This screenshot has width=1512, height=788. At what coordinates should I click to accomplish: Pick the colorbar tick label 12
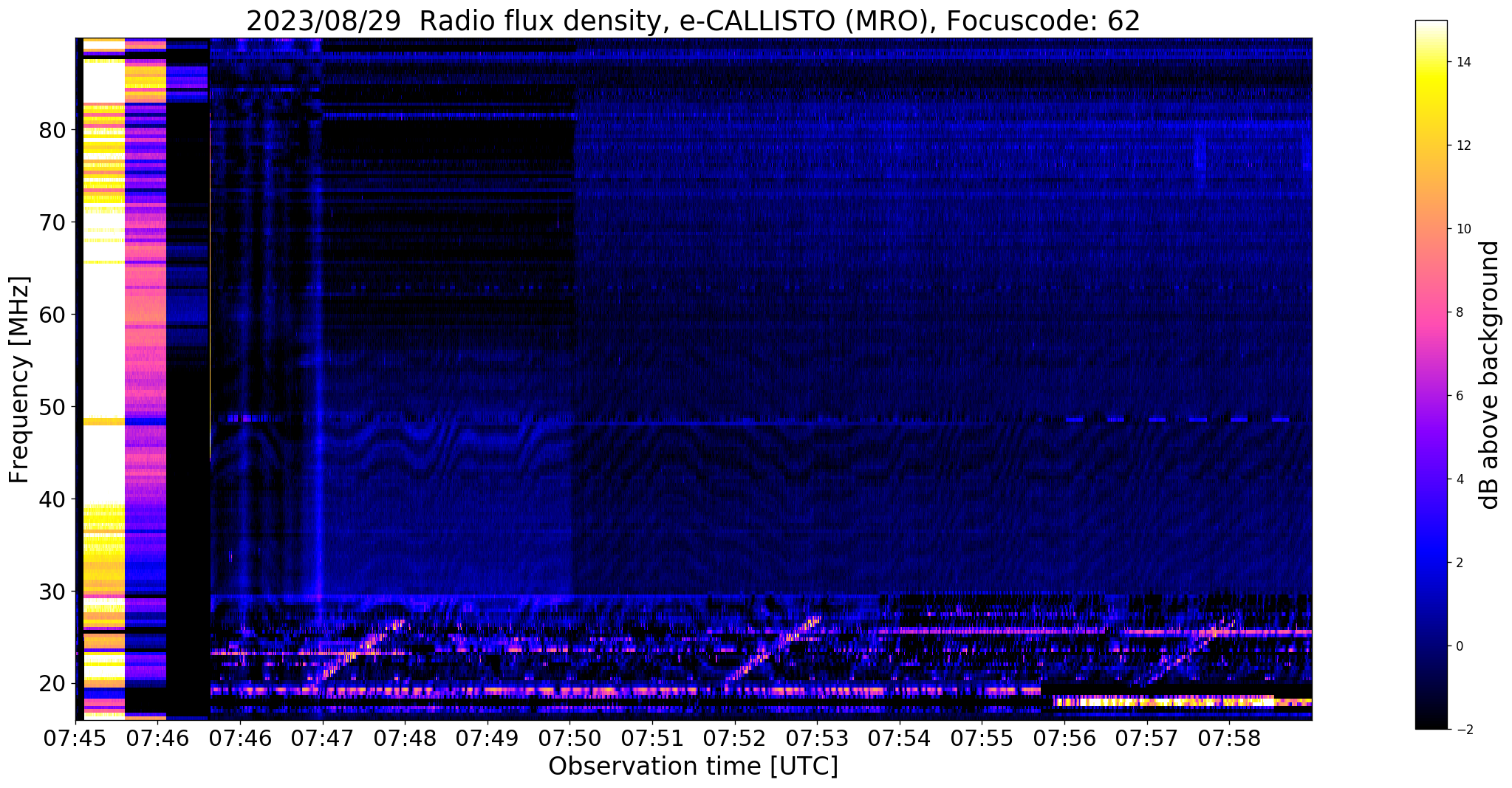point(1462,145)
